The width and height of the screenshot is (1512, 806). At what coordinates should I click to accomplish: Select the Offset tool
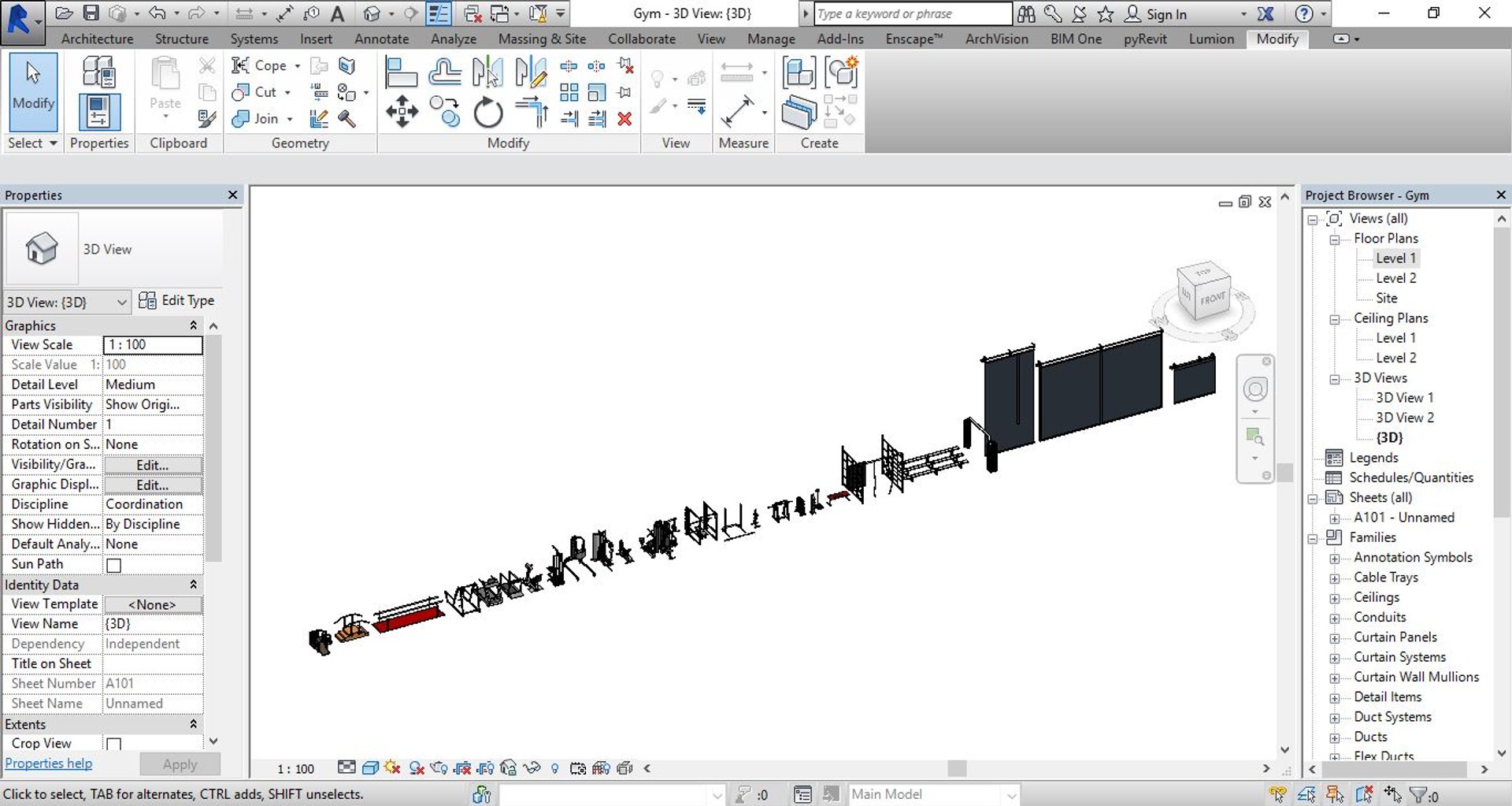[x=445, y=72]
